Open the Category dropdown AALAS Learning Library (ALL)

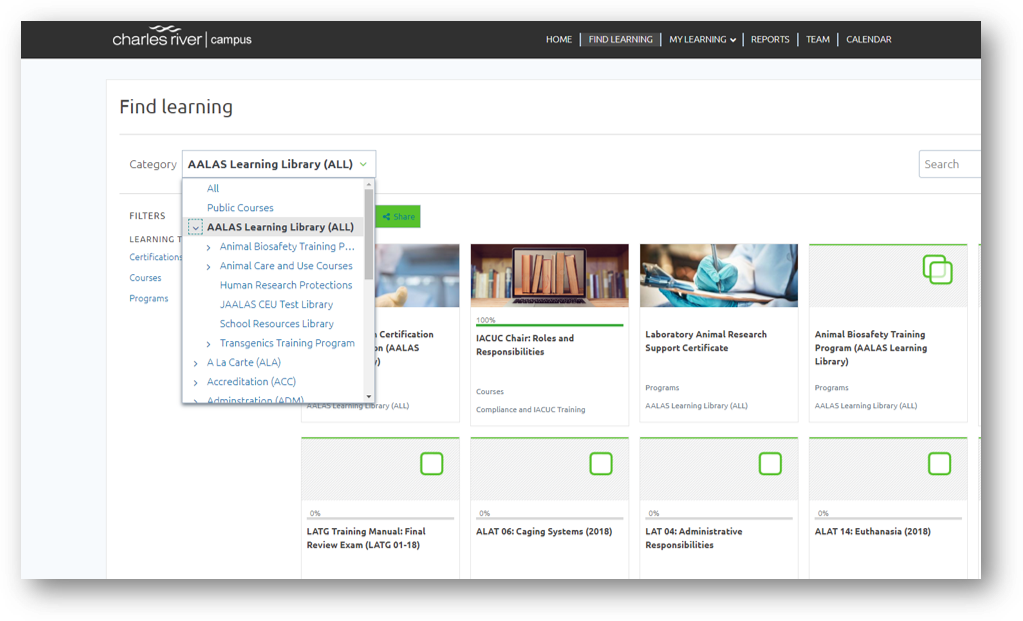(279, 164)
